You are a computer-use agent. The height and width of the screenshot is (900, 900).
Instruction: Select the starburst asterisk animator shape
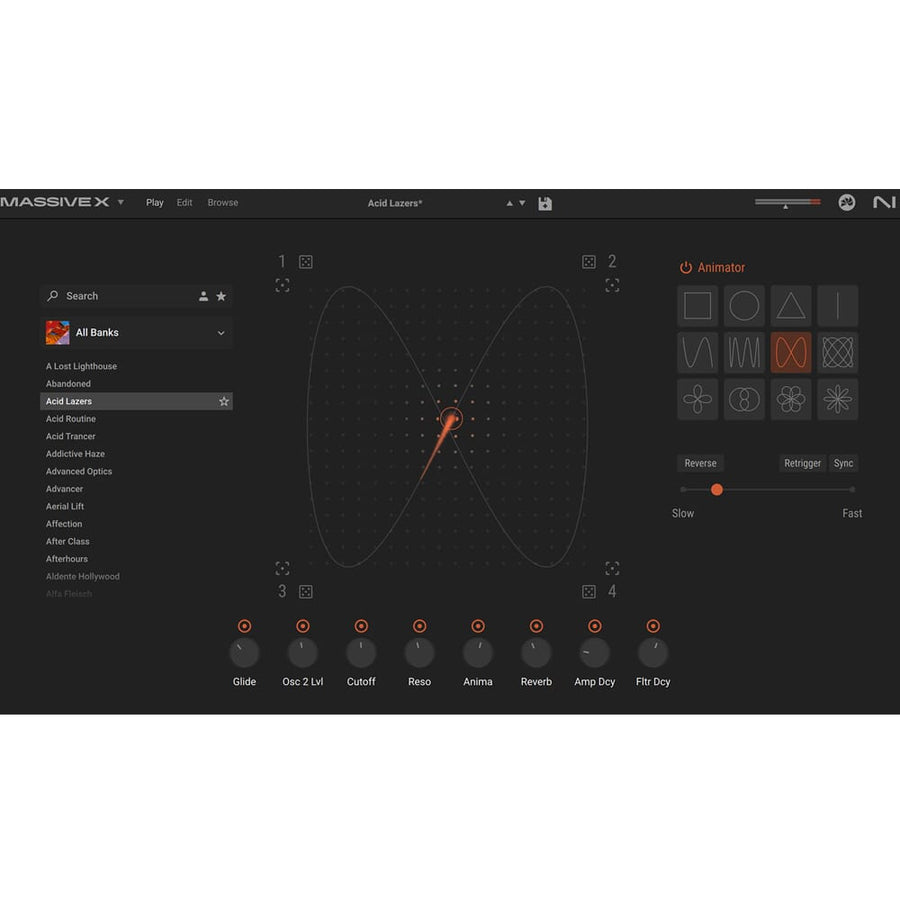(837, 399)
